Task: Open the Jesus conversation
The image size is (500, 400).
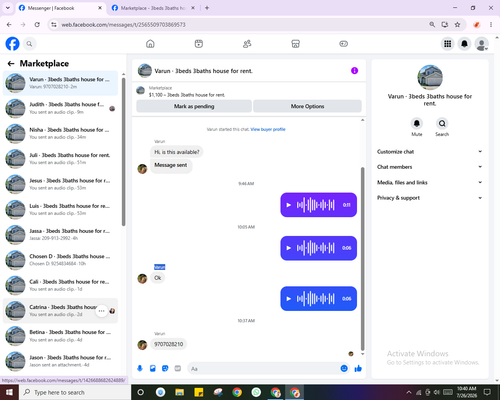Action: coord(60,184)
